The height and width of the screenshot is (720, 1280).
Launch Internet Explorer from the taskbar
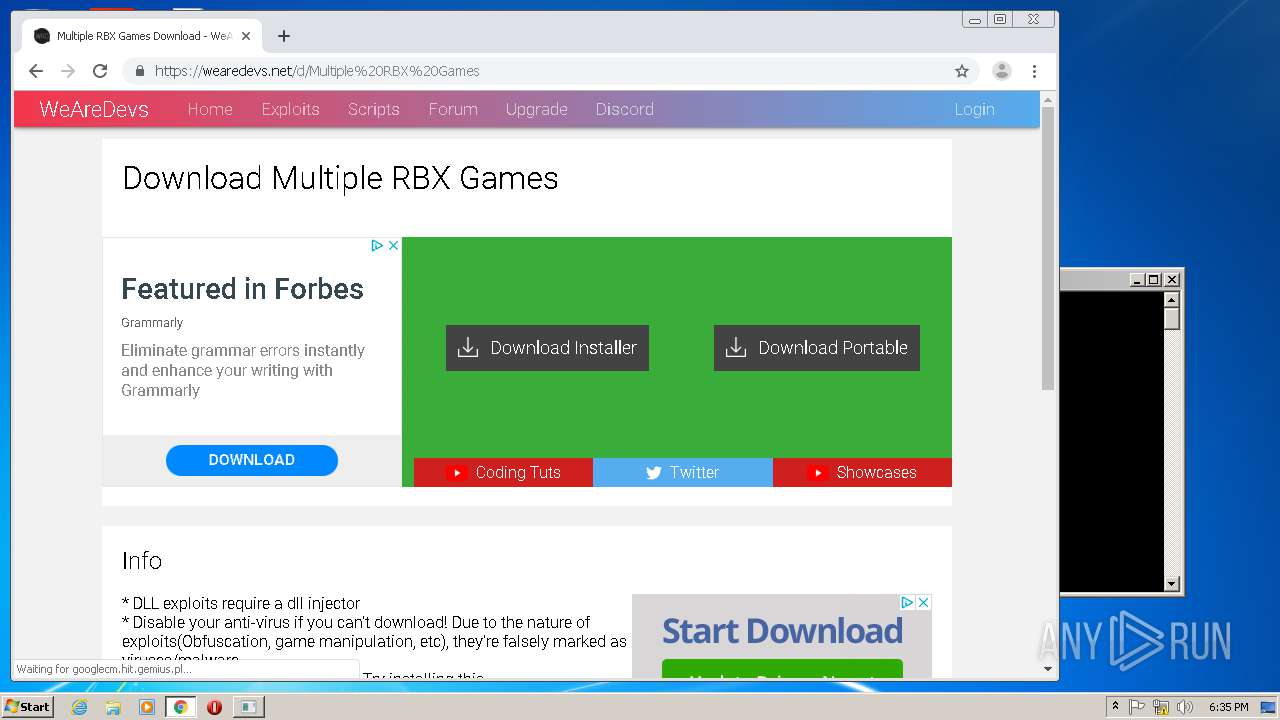(x=79, y=707)
